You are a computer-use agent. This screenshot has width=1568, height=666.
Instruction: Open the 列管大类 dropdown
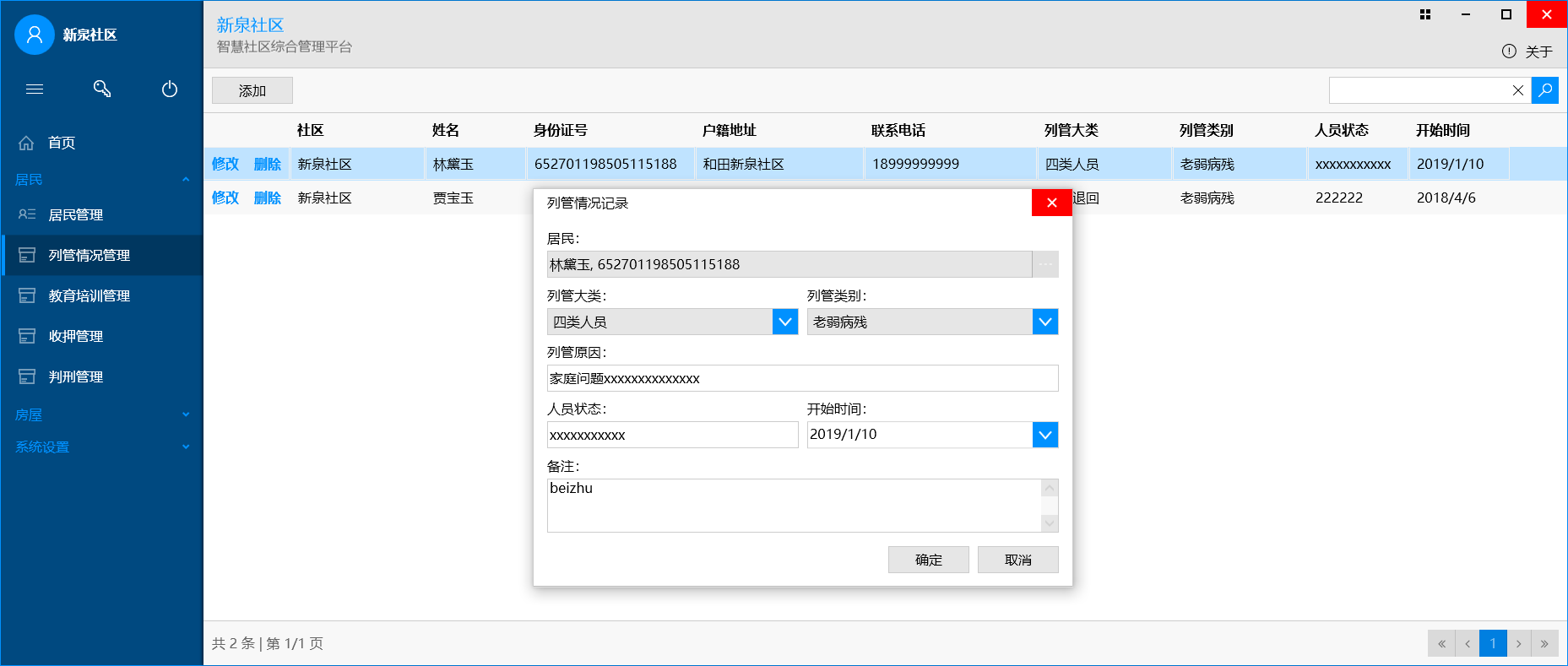[785, 322]
